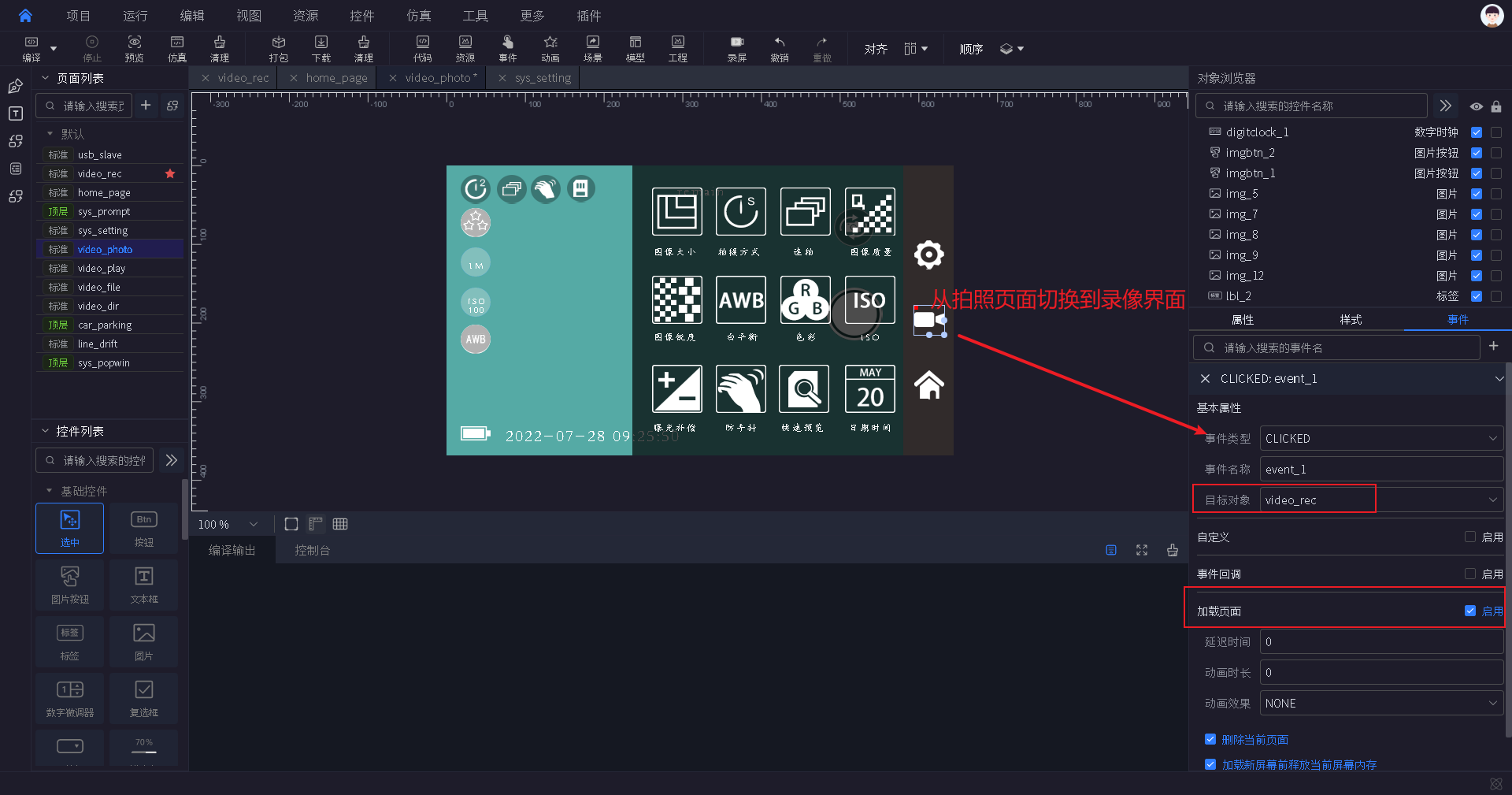Click the 延迟时间 input field

(1381, 641)
